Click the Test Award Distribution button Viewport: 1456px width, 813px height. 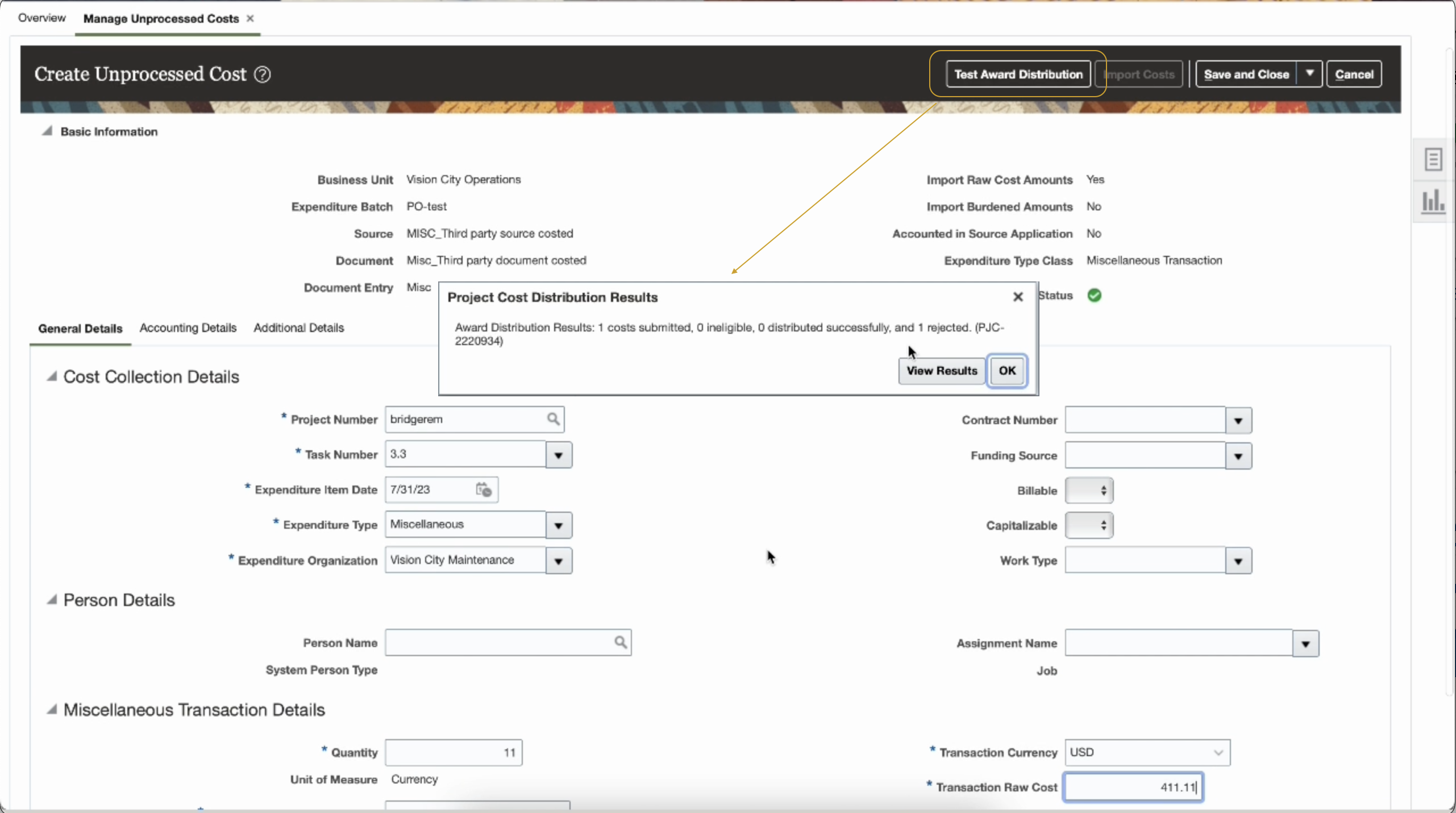(1018, 74)
